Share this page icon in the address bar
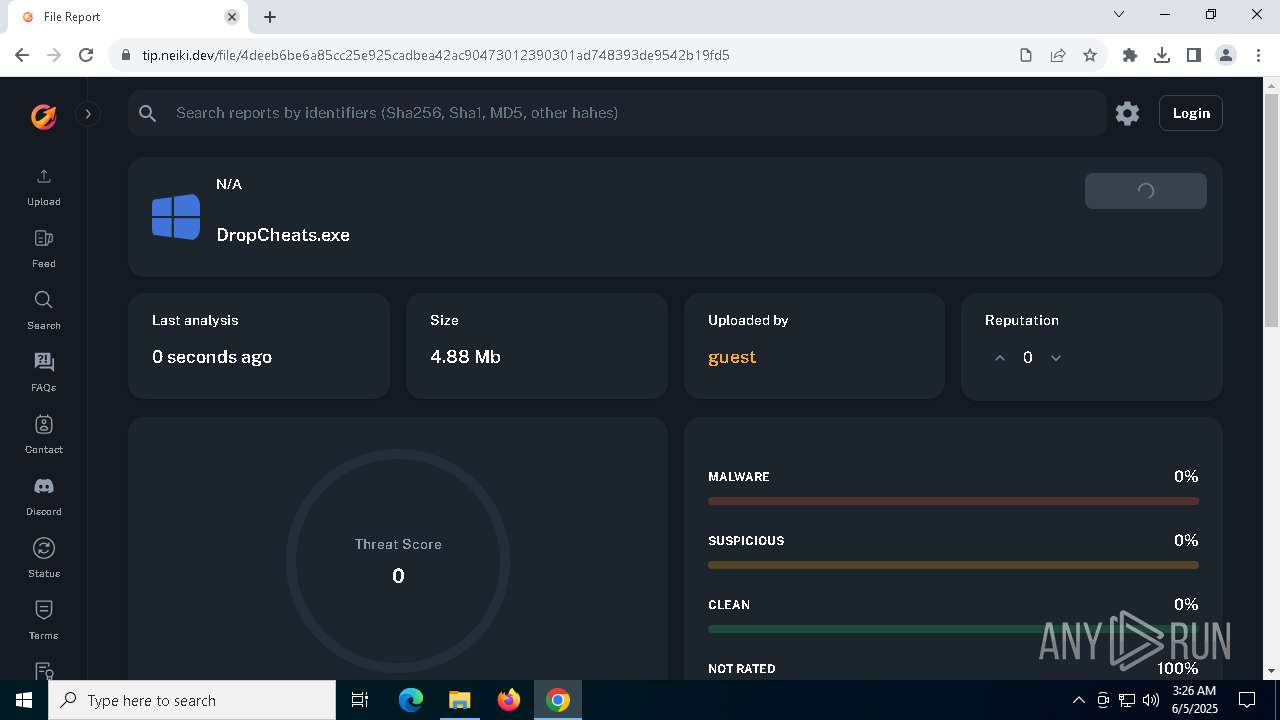Image resolution: width=1280 pixels, height=720 pixels. (1058, 55)
